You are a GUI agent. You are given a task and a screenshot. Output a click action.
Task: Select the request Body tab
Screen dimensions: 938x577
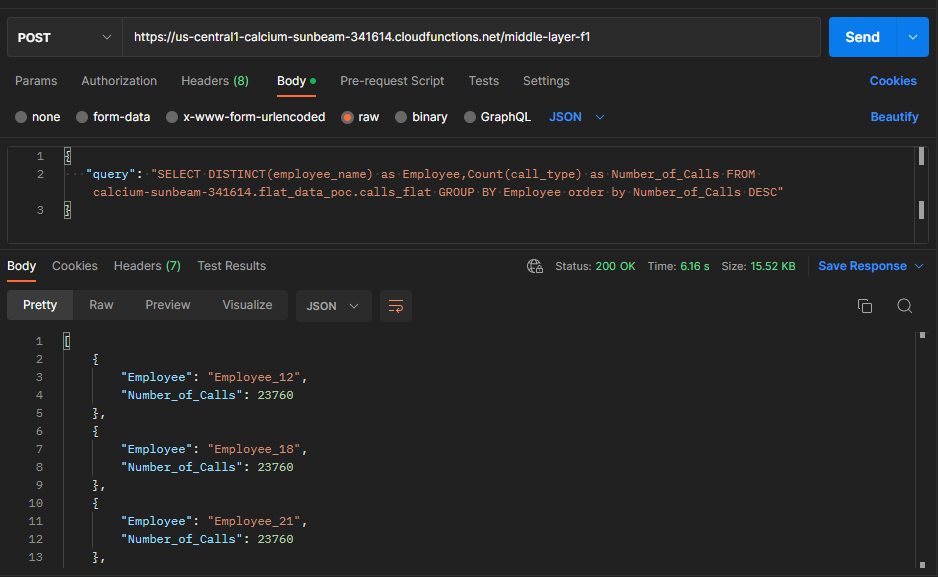(x=296, y=81)
